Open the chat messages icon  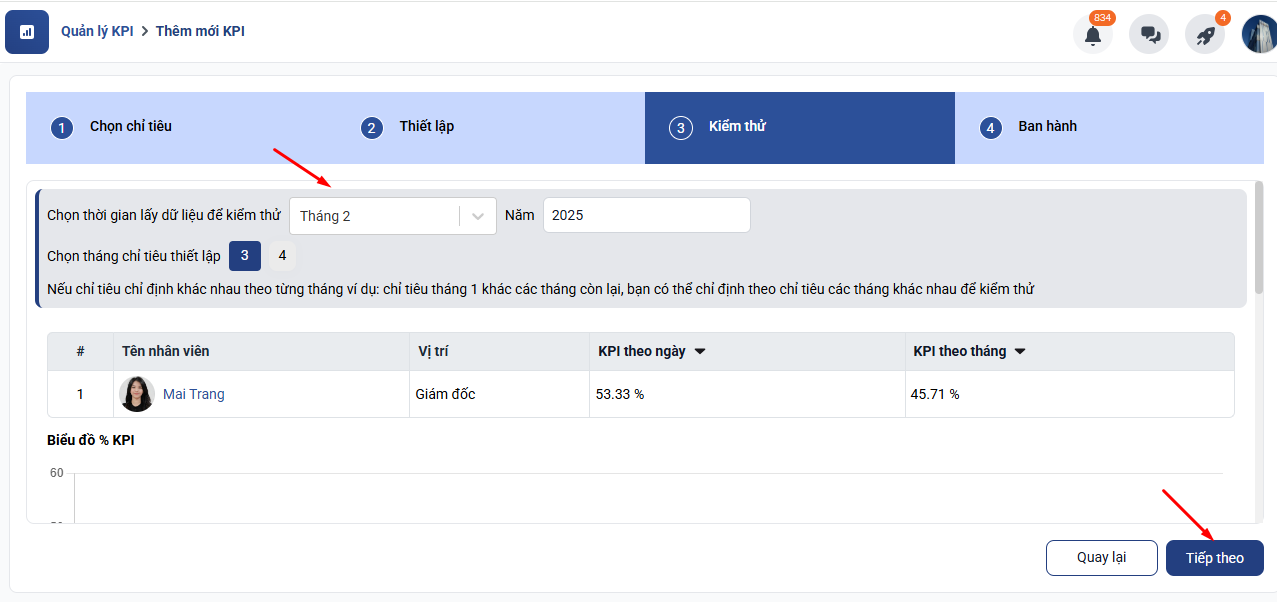point(1149,35)
